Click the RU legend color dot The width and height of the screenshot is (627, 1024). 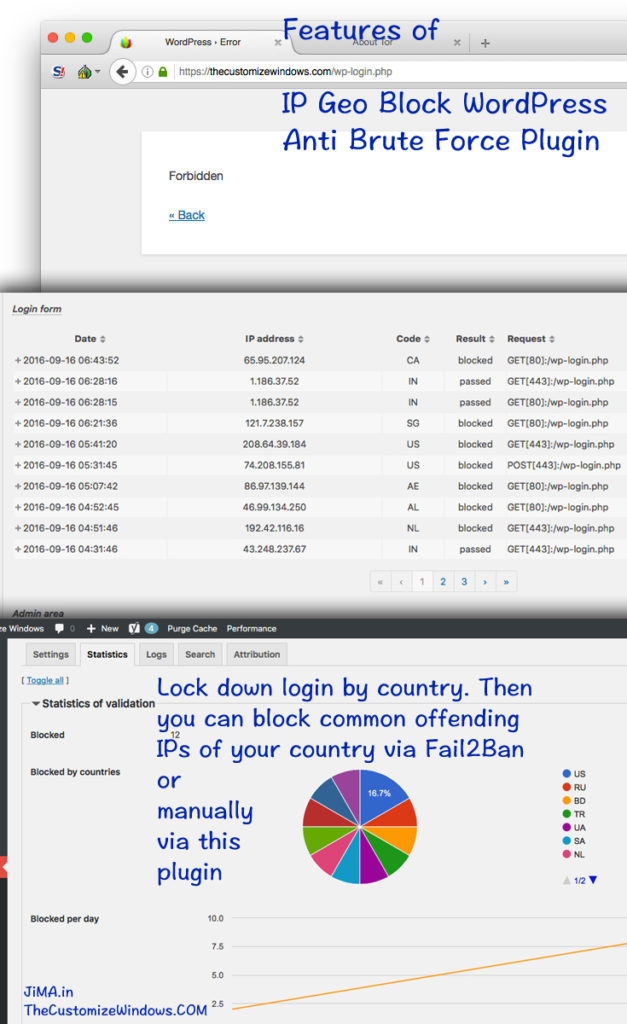point(567,787)
